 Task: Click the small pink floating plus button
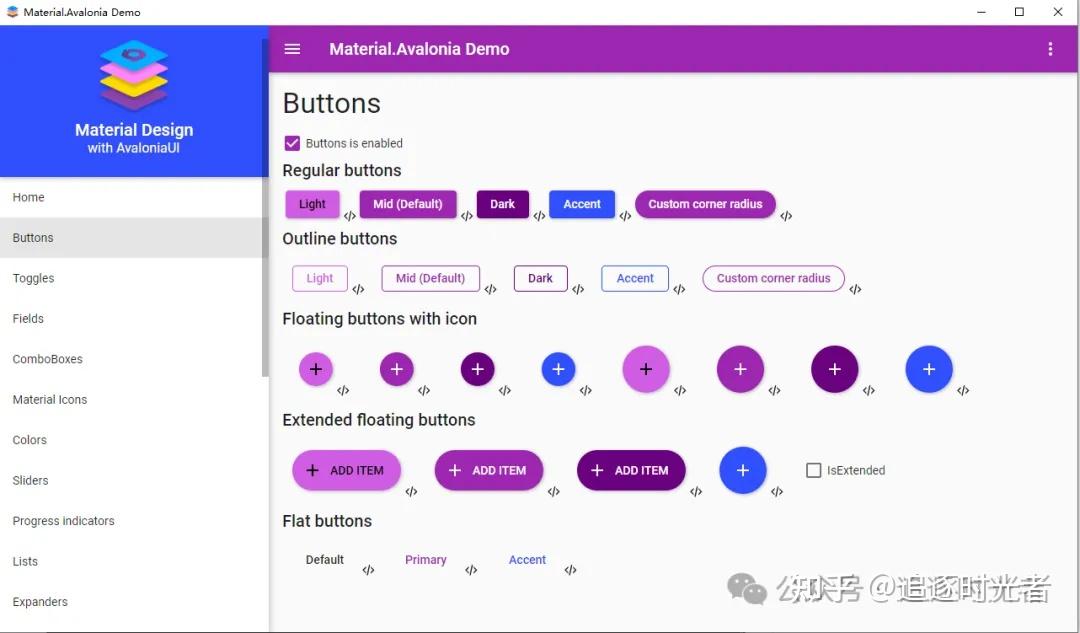click(316, 368)
